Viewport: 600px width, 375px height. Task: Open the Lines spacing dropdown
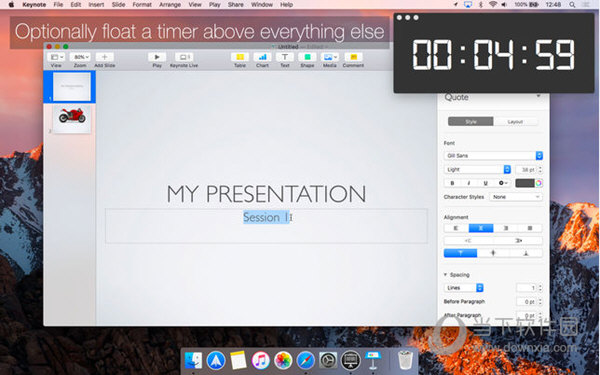463,288
